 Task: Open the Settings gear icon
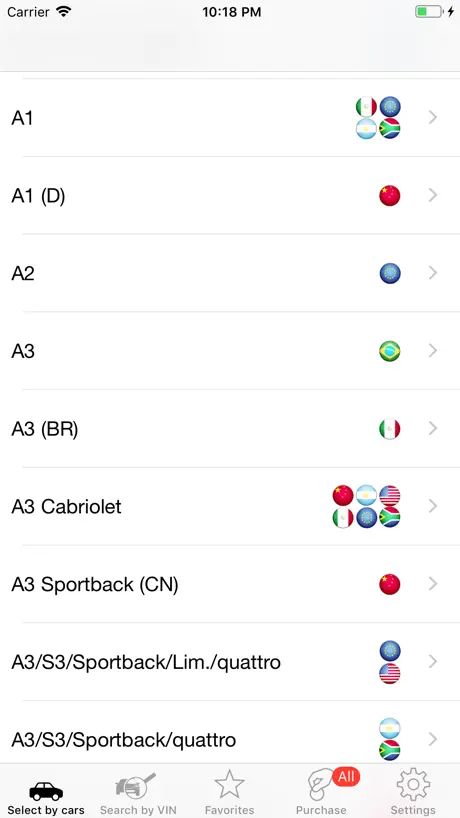(x=413, y=785)
